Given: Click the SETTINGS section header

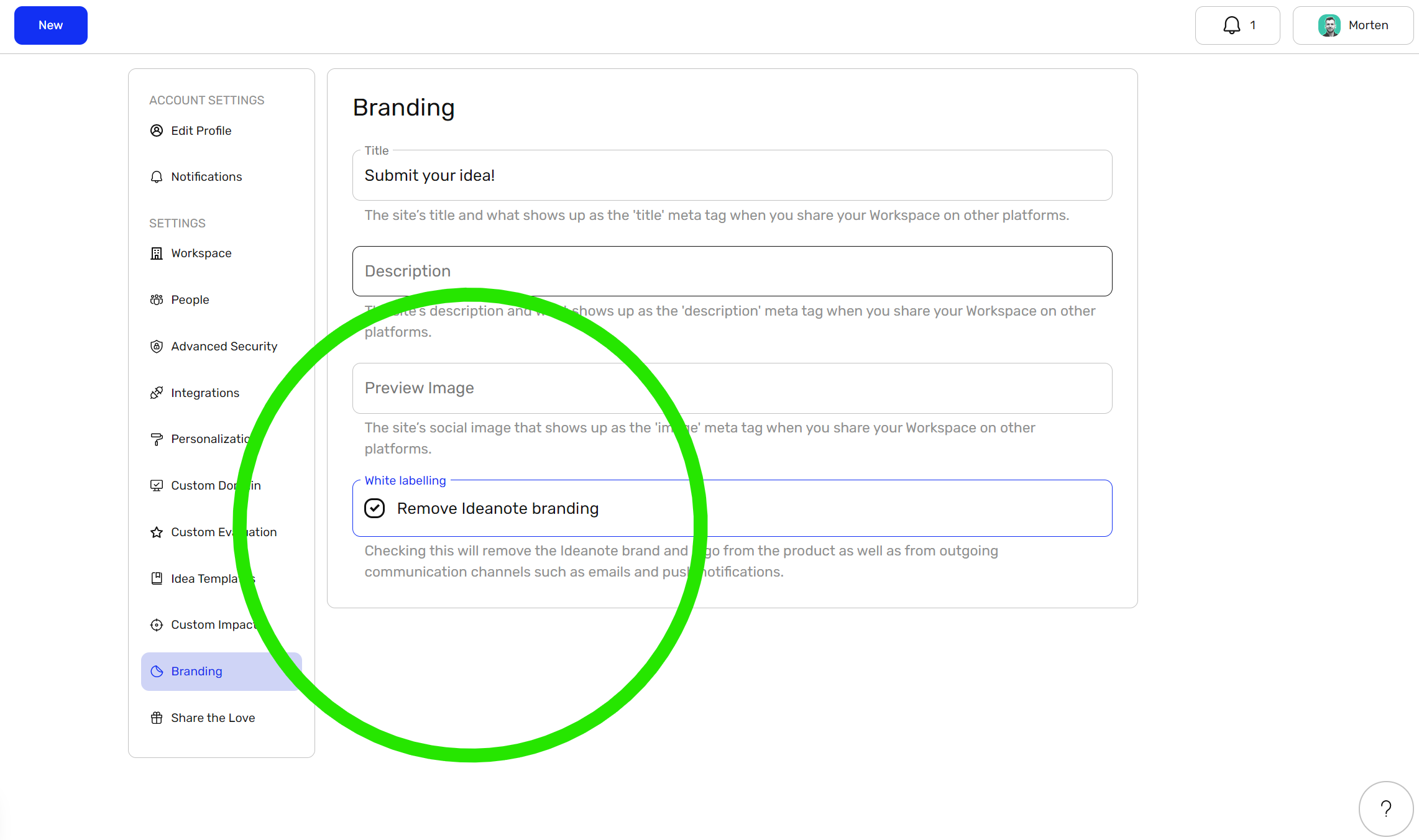Looking at the screenshot, I should [x=177, y=223].
